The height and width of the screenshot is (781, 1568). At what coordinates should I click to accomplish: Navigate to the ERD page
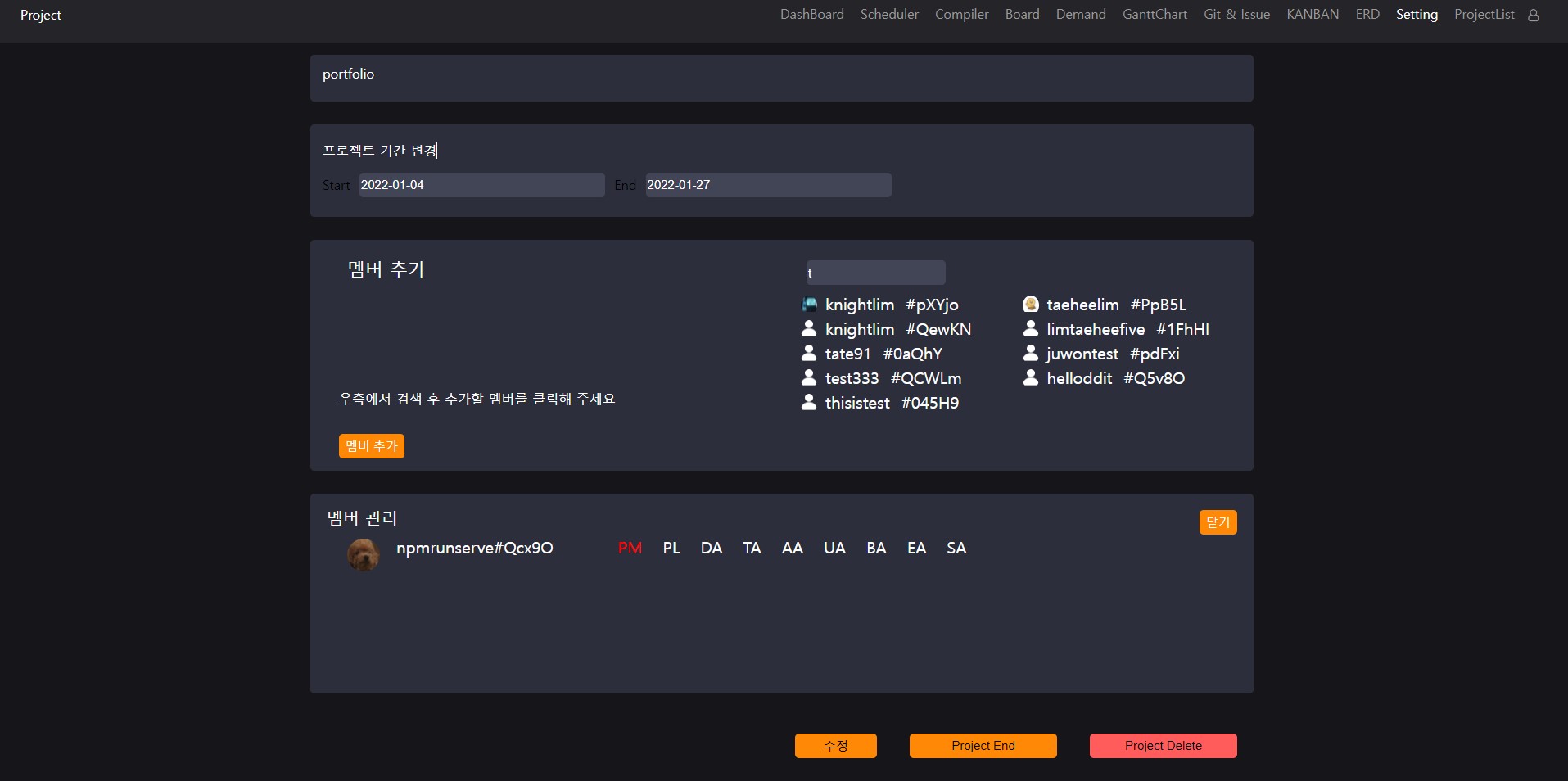[x=1366, y=14]
